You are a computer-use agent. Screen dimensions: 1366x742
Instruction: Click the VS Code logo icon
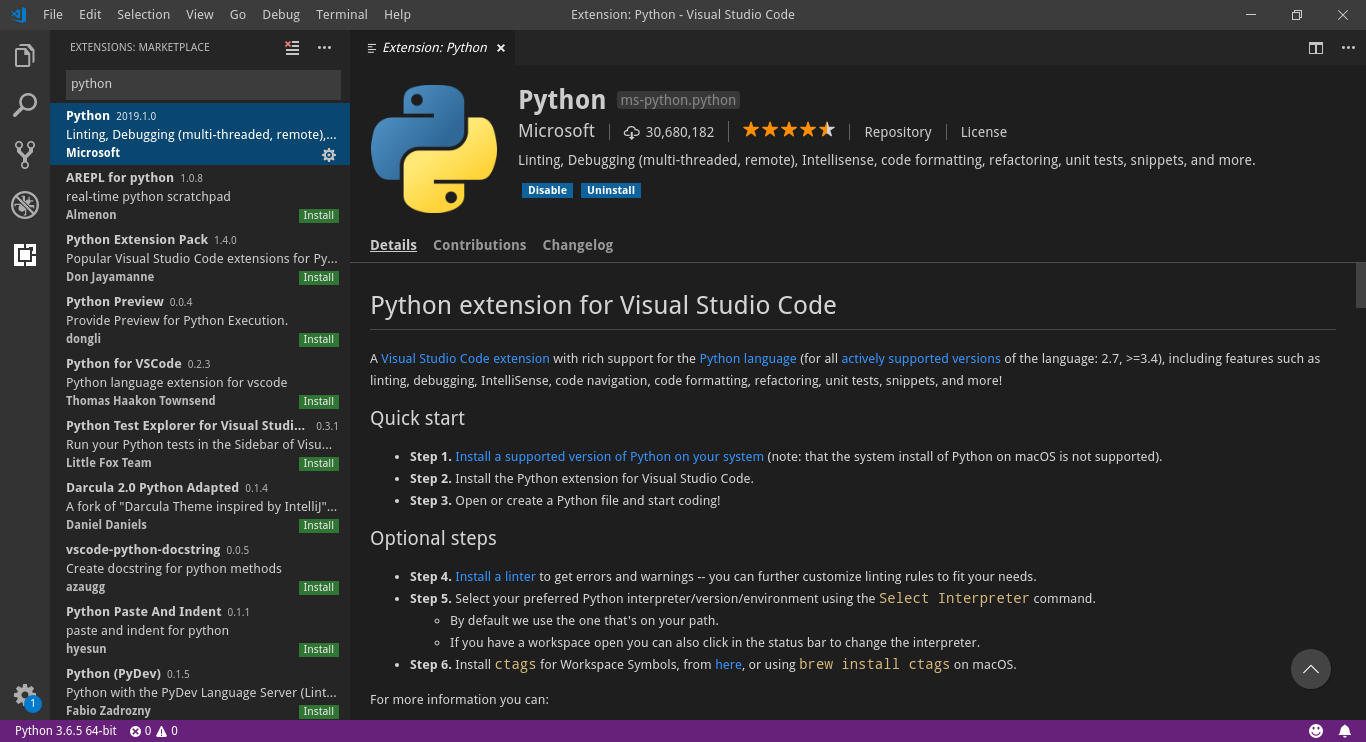point(18,15)
